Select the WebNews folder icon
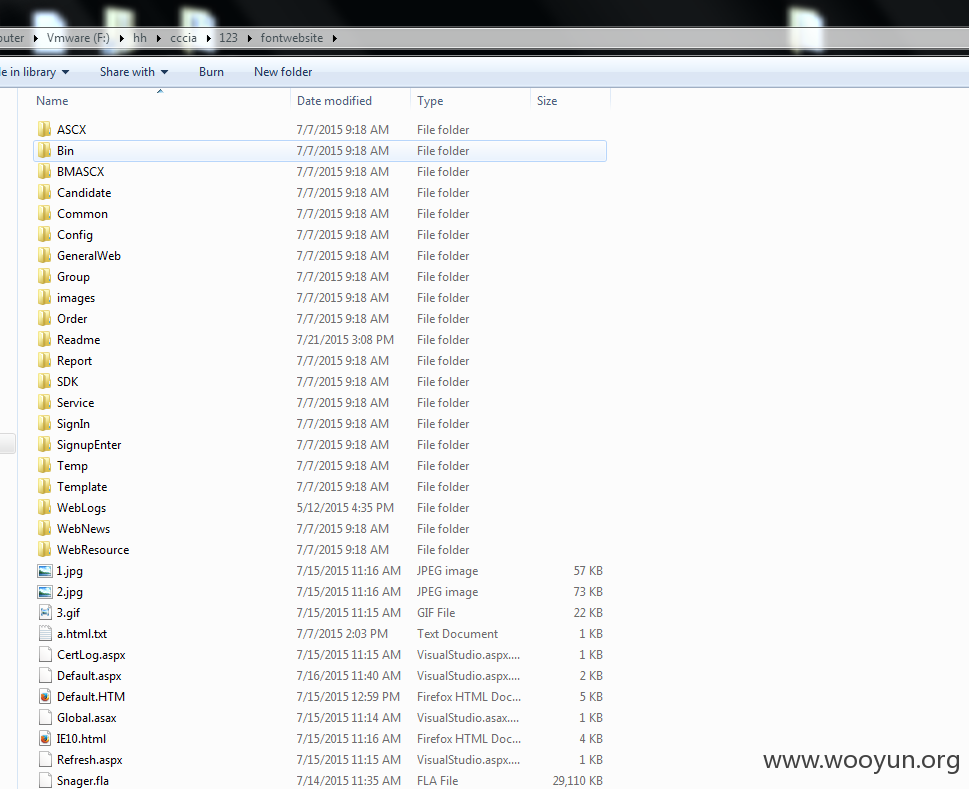Screen dimensions: 969x789 44,528
